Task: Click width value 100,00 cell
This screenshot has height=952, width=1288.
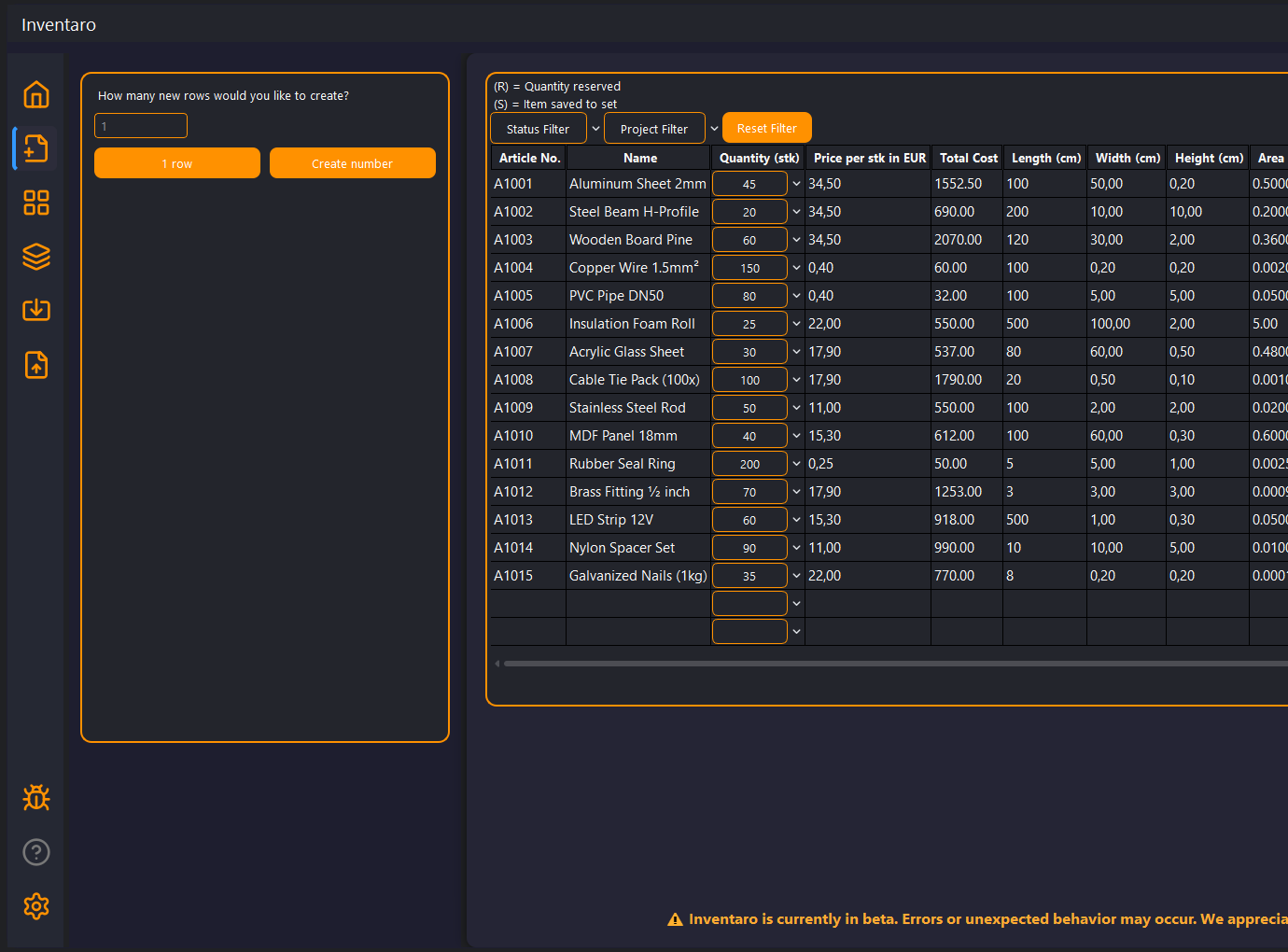Action: coord(1127,324)
